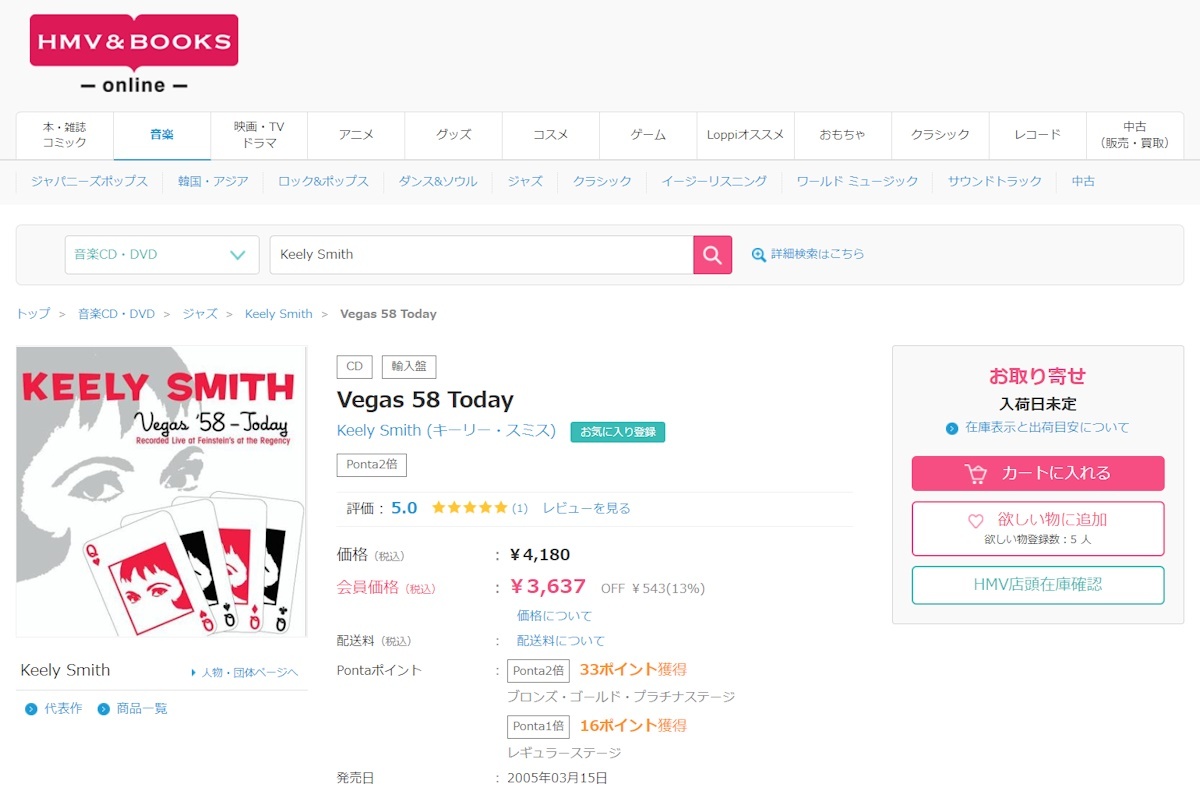Open イージーリスニング genre link
Image resolution: width=1200 pixels, height=795 pixels.
click(x=714, y=181)
